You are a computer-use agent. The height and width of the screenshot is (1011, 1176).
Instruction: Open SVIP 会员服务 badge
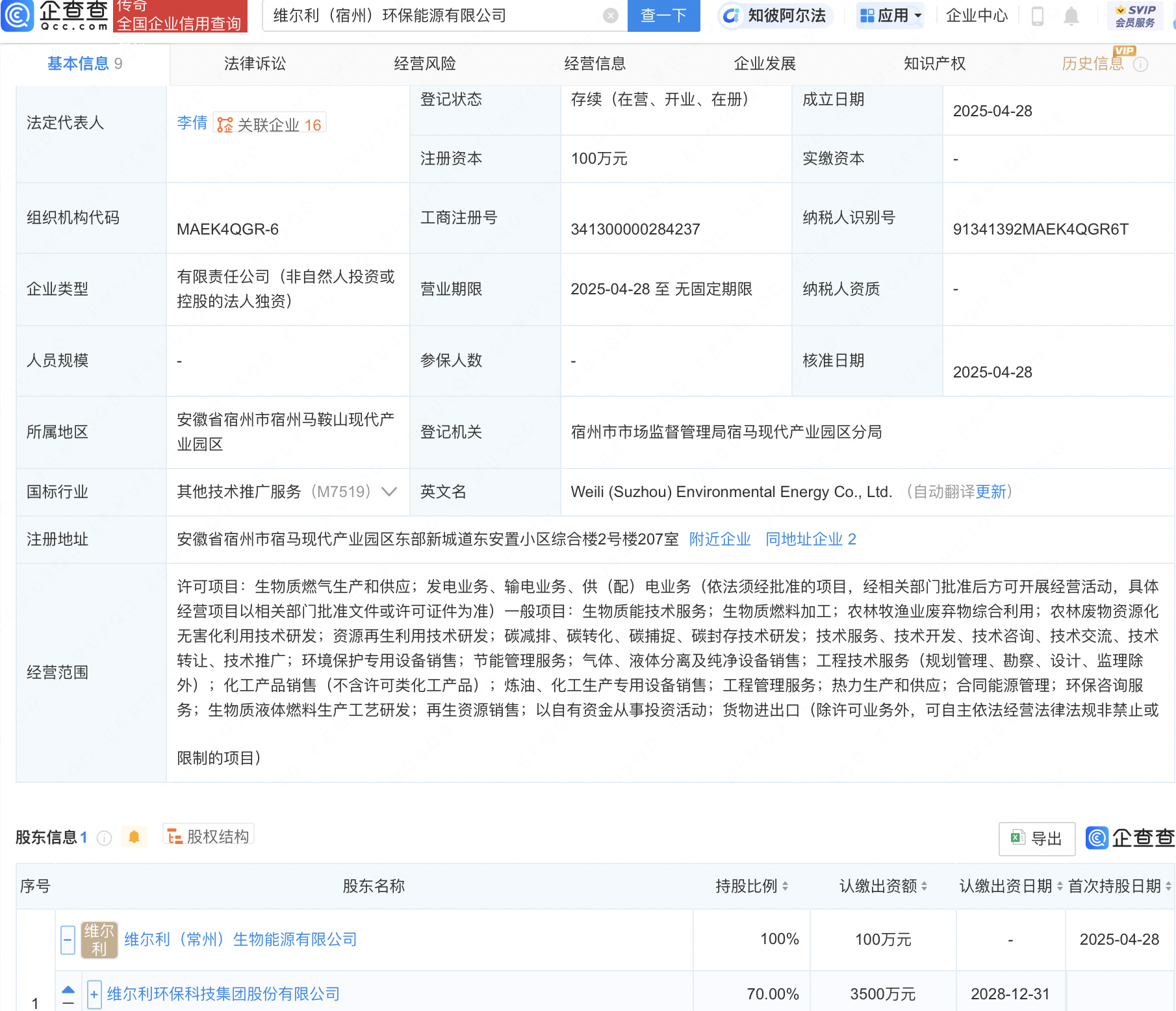point(1135,16)
